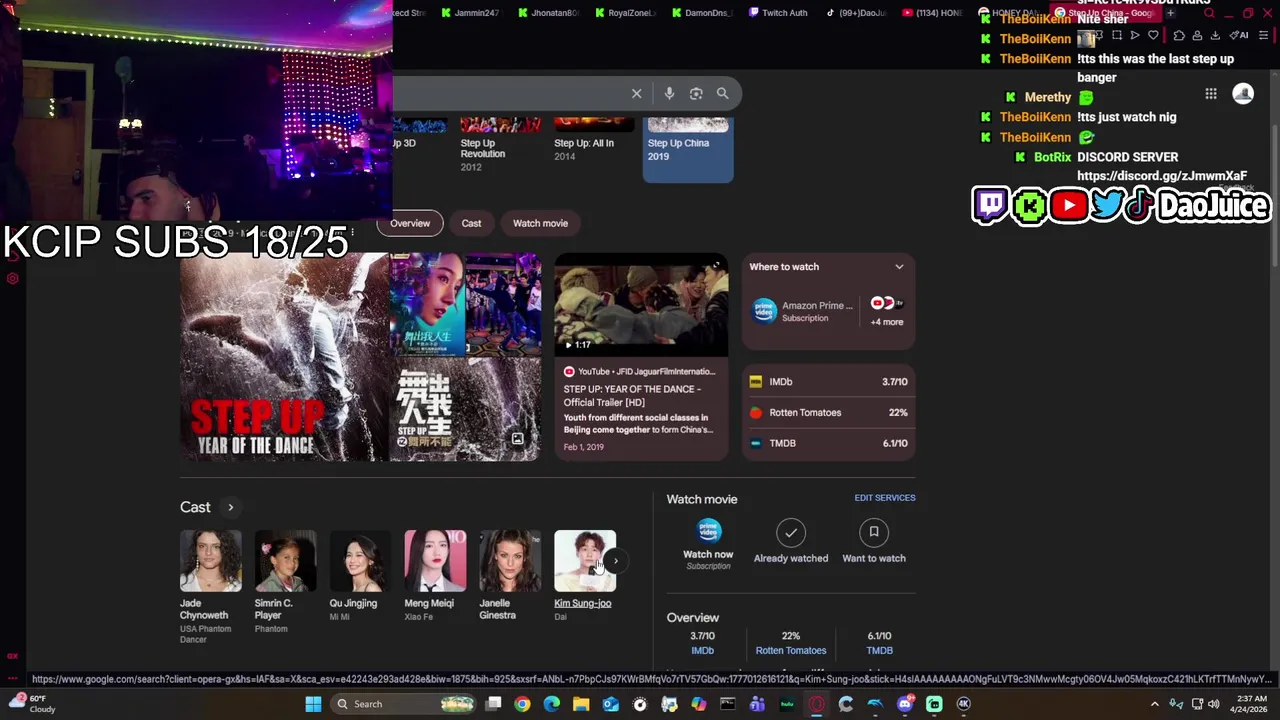
Task: Click the magnifier search submit icon
Action: [722, 93]
